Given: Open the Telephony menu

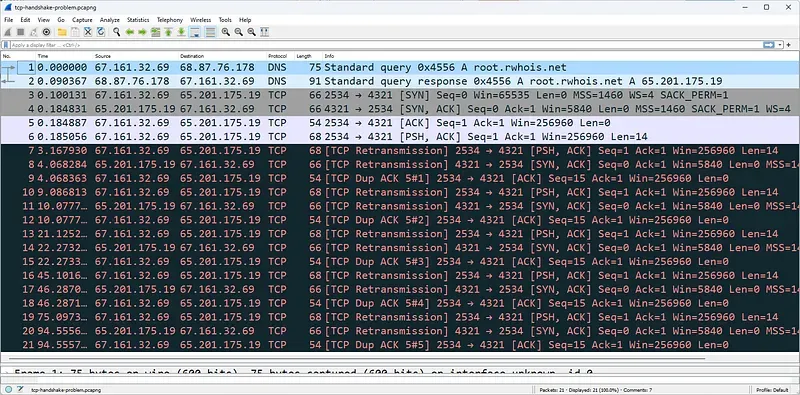Looking at the screenshot, I should pos(170,20).
